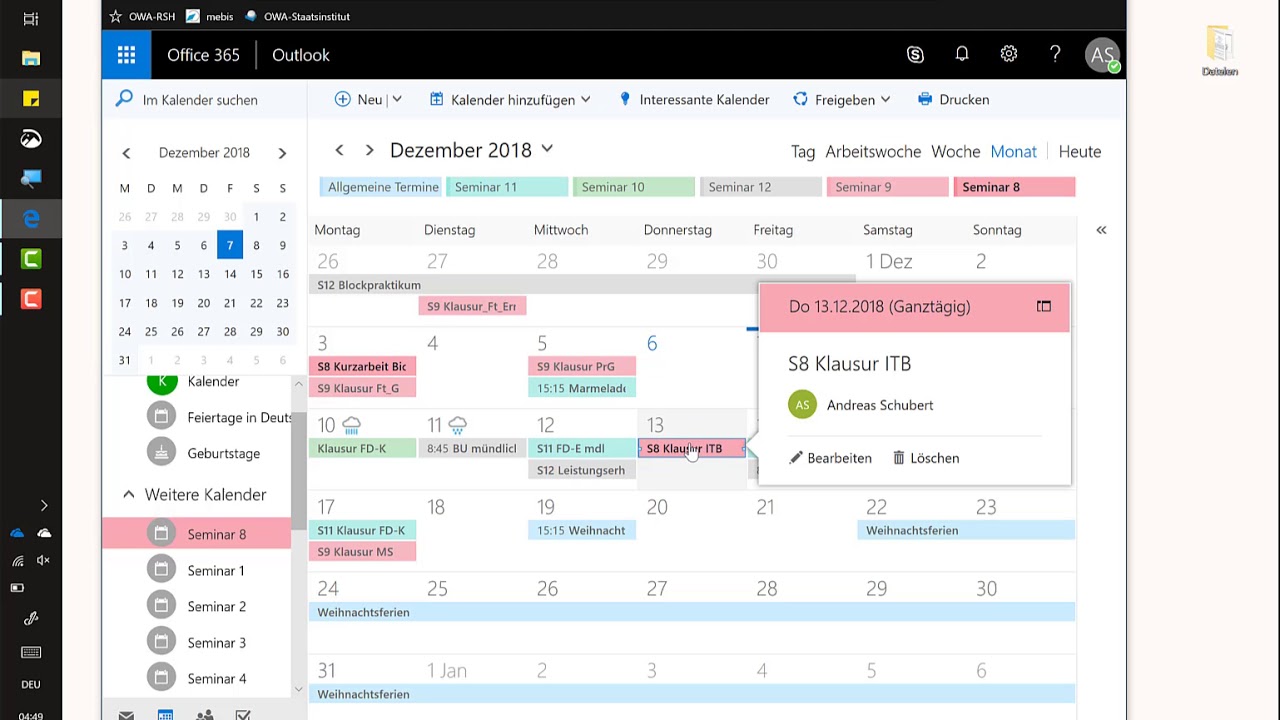Switch to People at bottom navigation
The image size is (1280, 720).
point(204,715)
